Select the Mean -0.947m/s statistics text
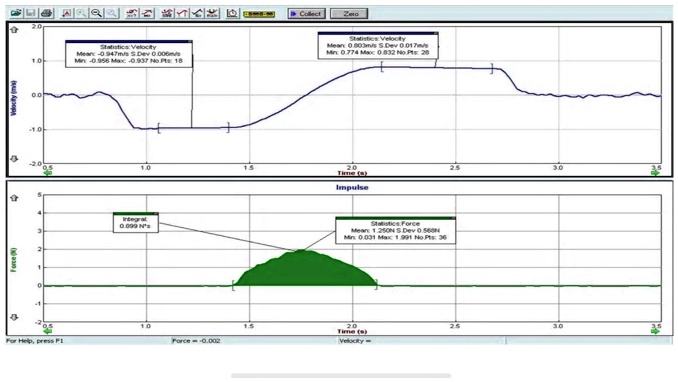Screen dimensions: 678x382 (x=128, y=54)
